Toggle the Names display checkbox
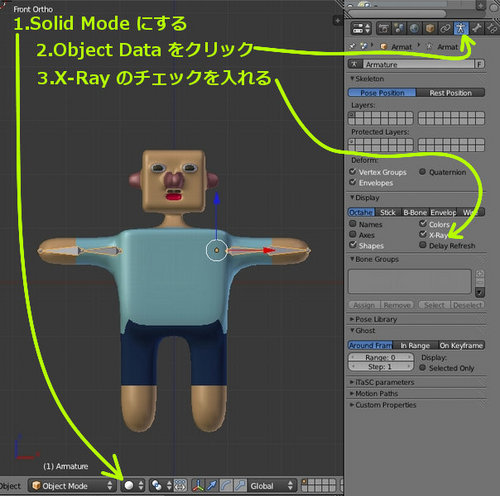Viewport: 500px width, 496px height. click(353, 224)
